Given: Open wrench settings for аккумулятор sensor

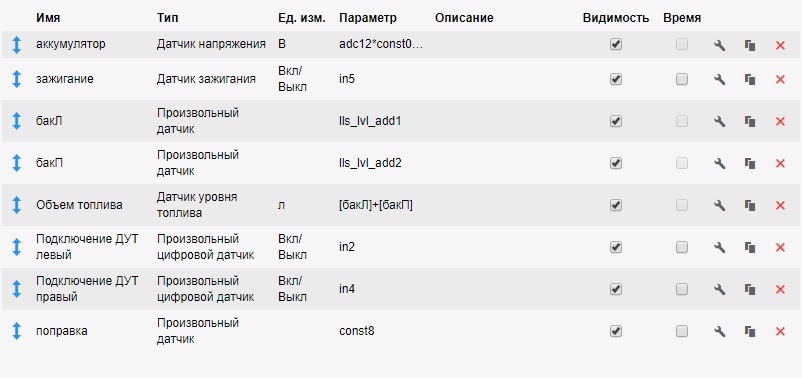Looking at the screenshot, I should point(720,46).
